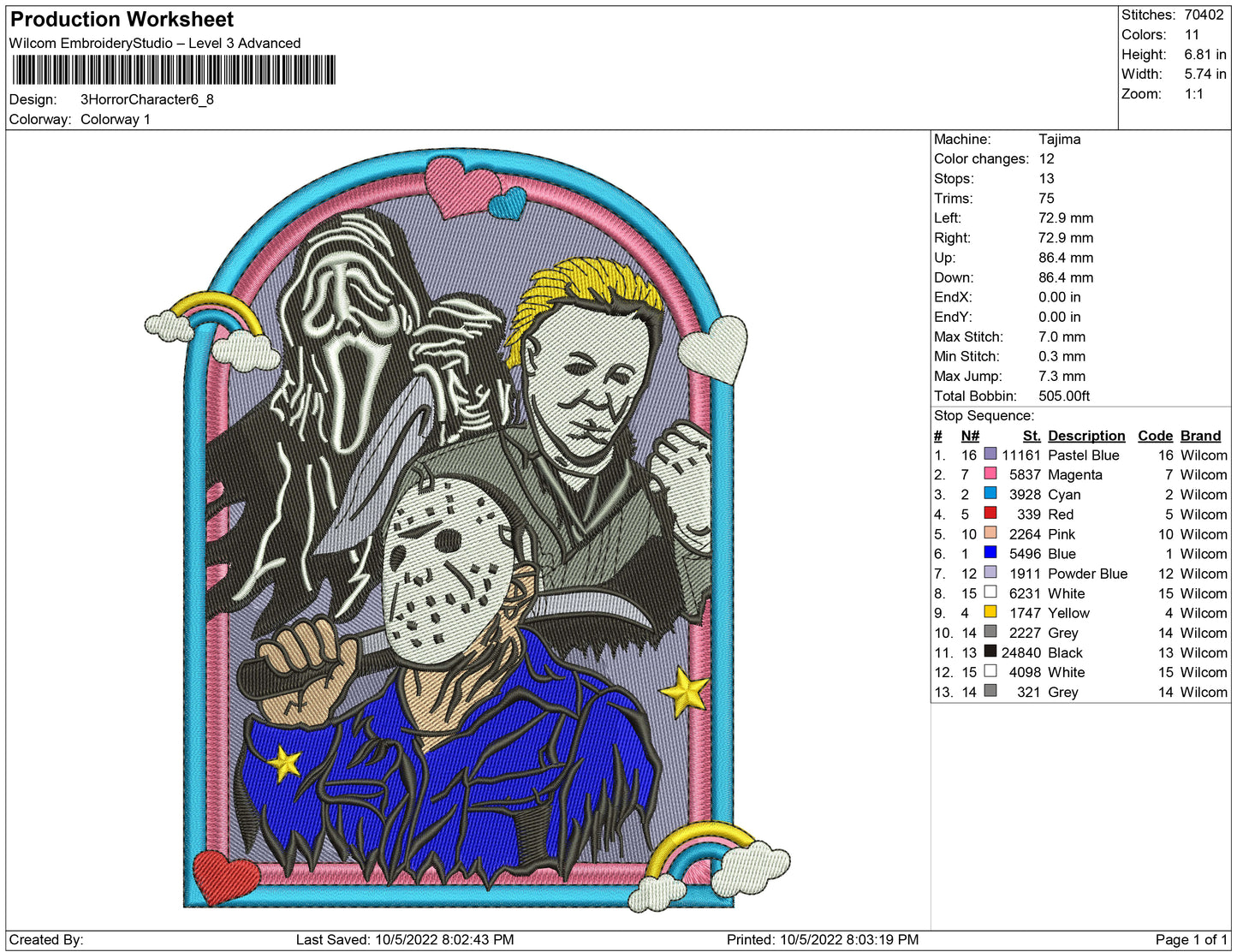Click the Magenta color swatch in row 2
Viewport: 1237px width, 952px height.
coord(990,473)
